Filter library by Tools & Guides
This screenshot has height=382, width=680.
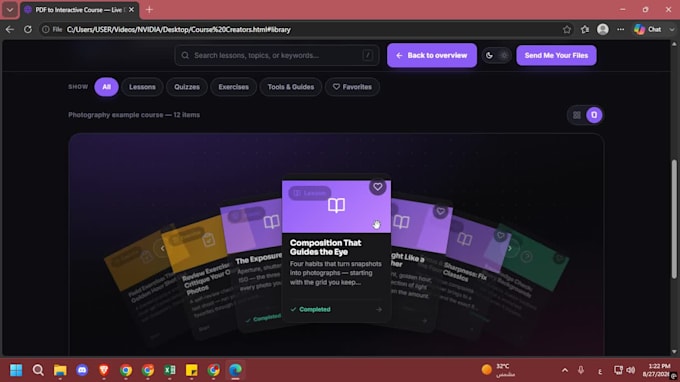point(291,87)
